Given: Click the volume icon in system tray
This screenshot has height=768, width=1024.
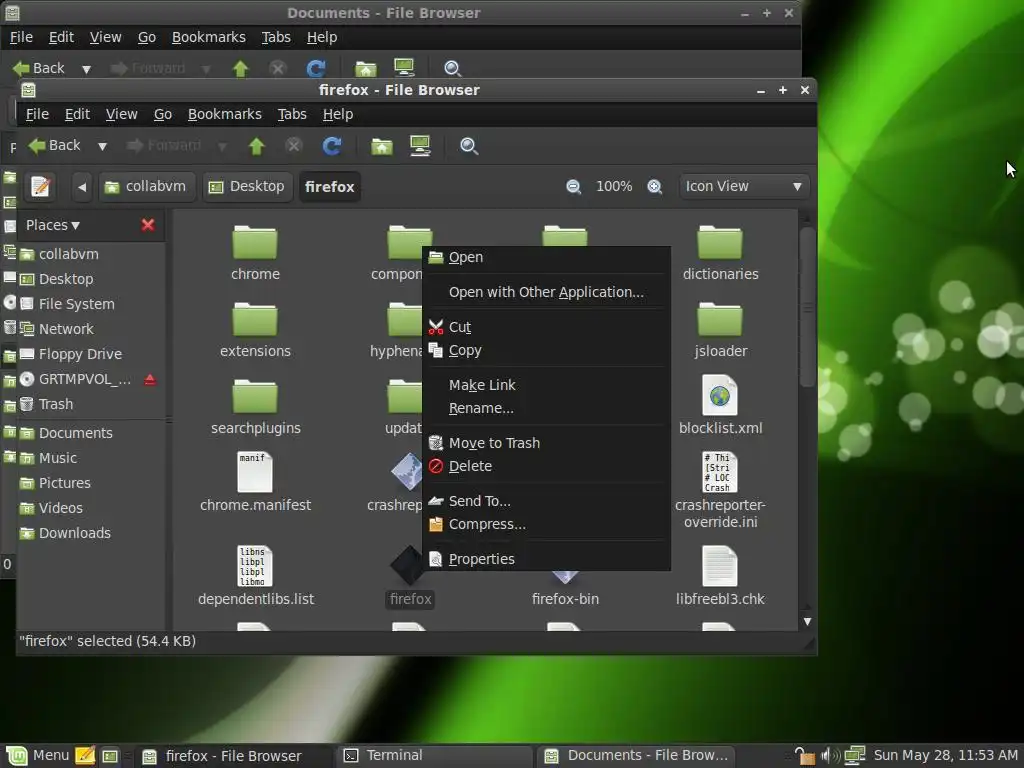Looking at the screenshot, I should [830, 756].
